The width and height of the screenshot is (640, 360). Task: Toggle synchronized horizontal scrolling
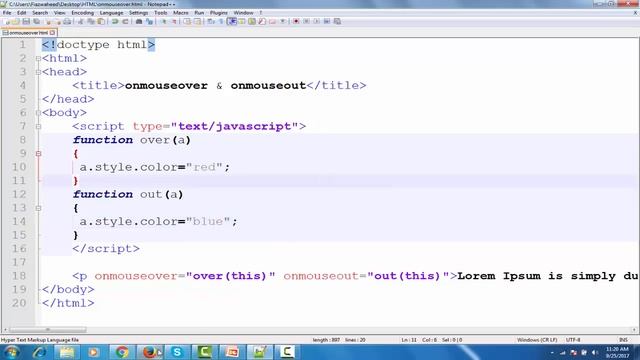[x=197, y=21]
